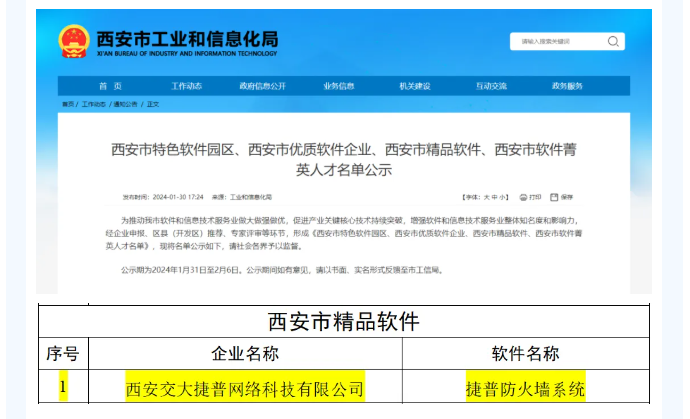690x419 pixels.
Task: Go to 通知公告 in the breadcrumb
Action: (x=125, y=104)
